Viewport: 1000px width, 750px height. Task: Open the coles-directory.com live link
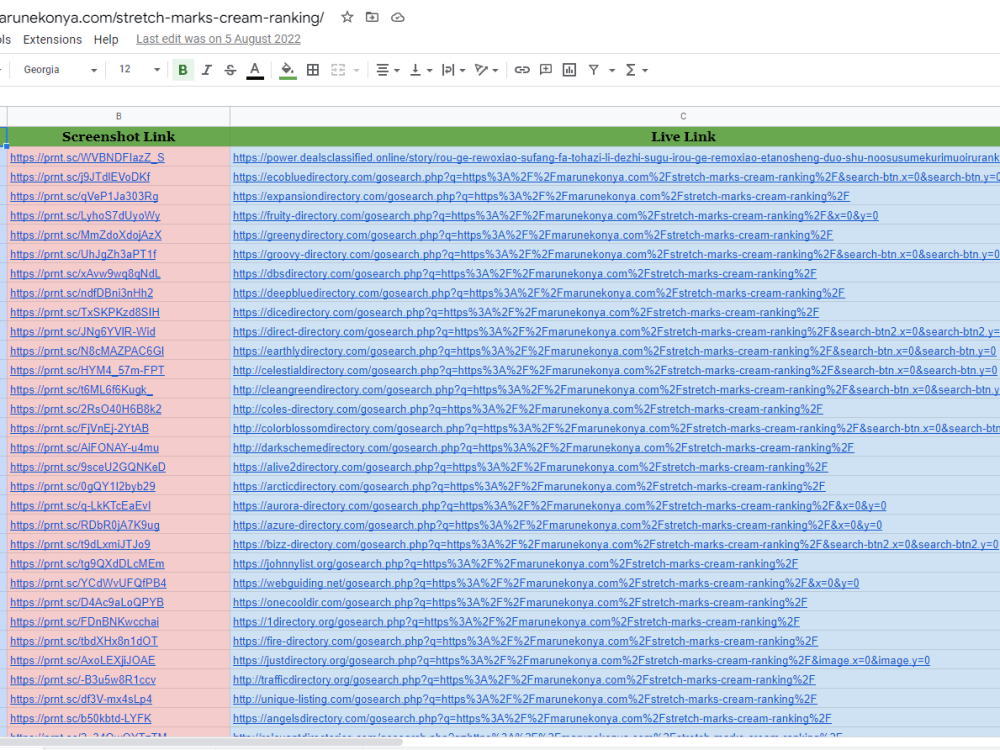coord(528,409)
